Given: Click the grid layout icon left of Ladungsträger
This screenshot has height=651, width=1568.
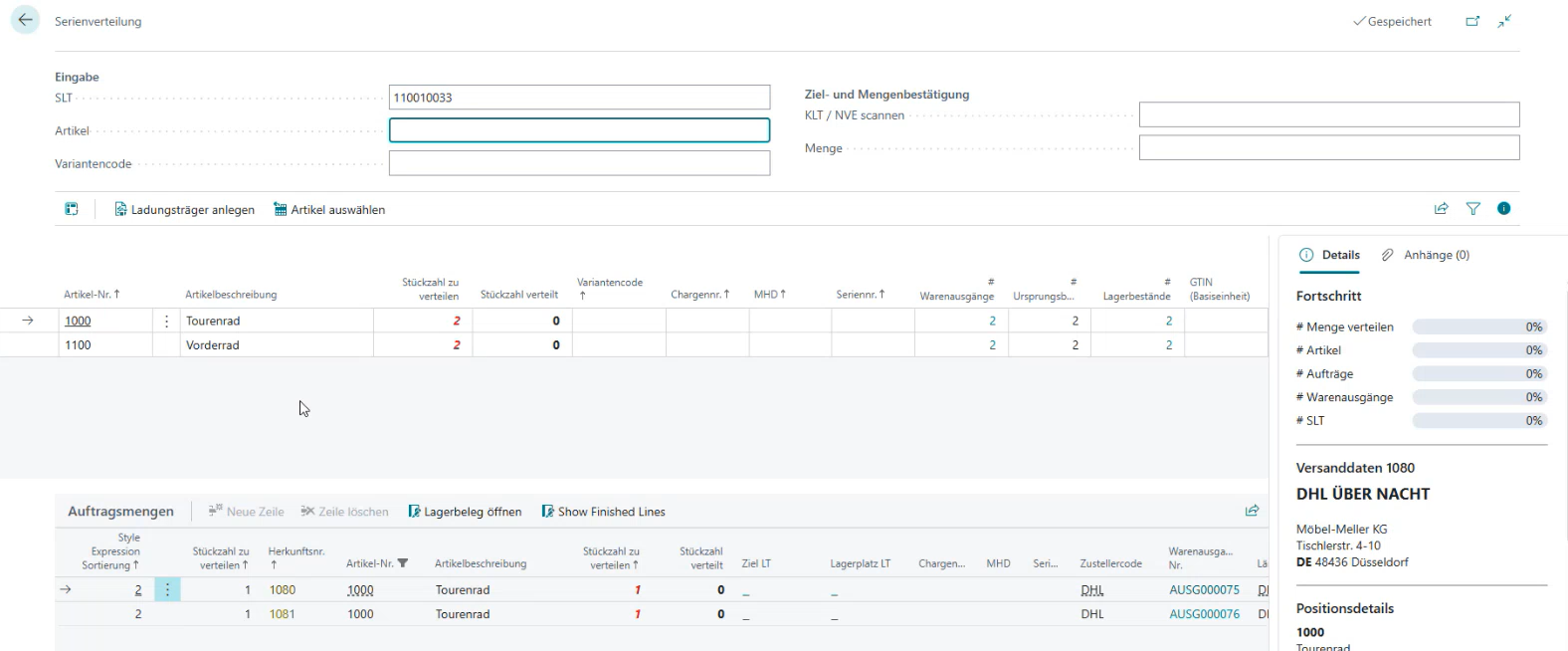Looking at the screenshot, I should 72,209.
